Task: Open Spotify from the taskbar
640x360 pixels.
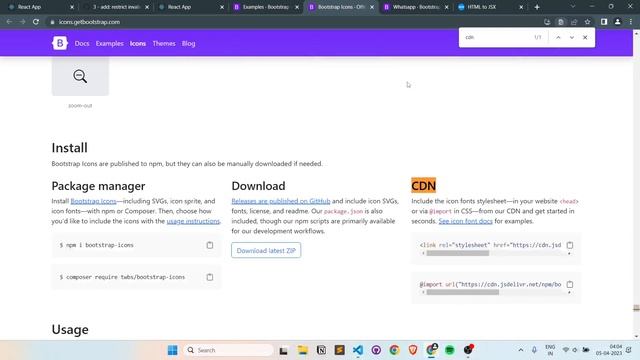Action: 450,350
